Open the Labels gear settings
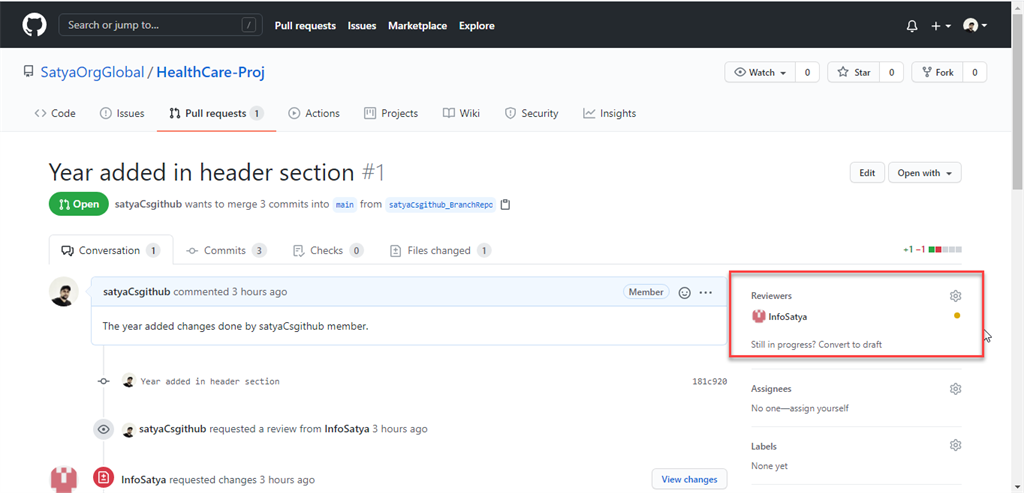Image resolution: width=1024 pixels, height=493 pixels. [x=955, y=446]
